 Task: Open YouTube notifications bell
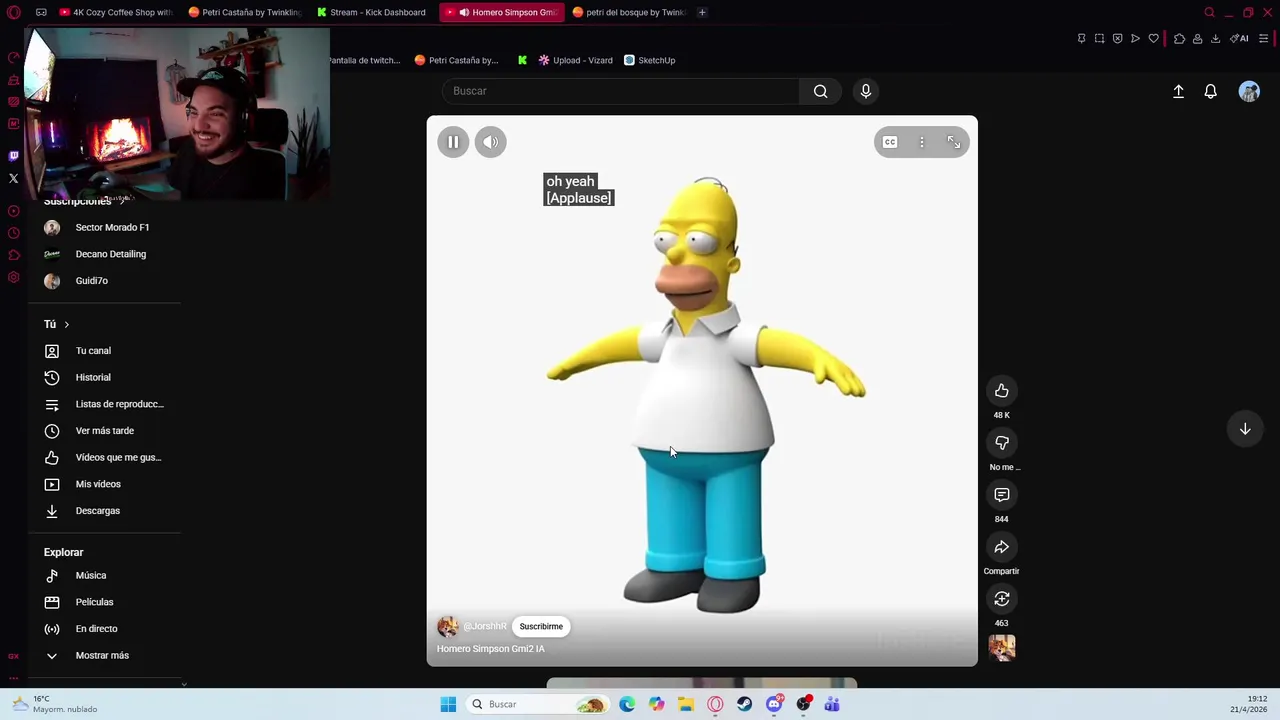[x=1211, y=91]
